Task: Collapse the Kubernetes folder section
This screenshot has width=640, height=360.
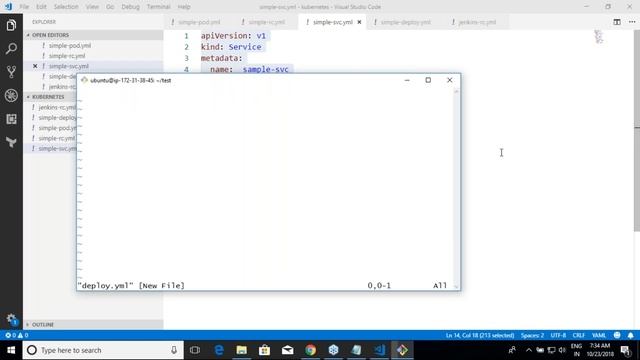Action: tap(50, 97)
